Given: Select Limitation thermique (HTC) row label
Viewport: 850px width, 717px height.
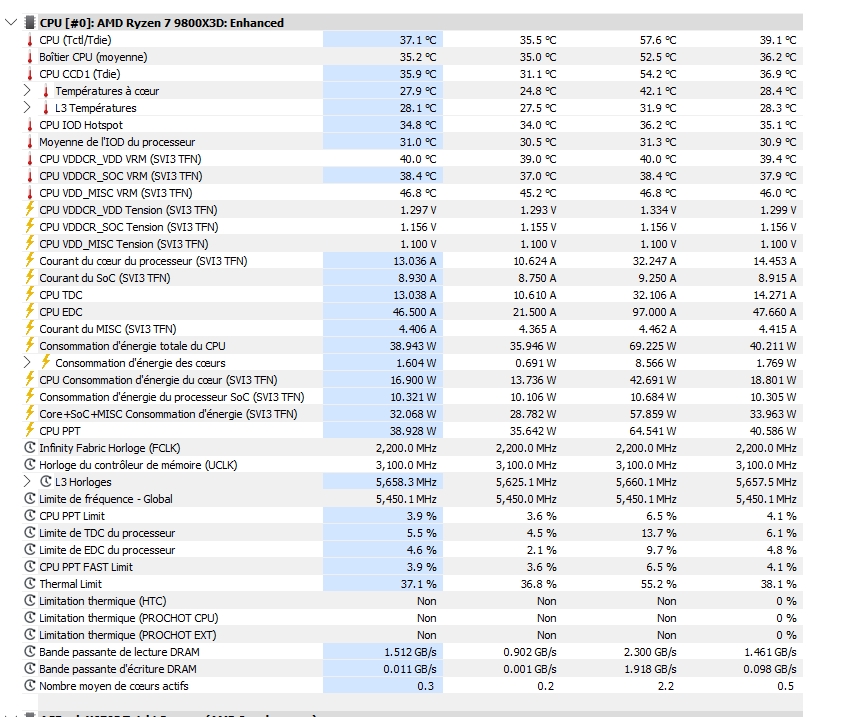Looking at the screenshot, I should 102,601.
